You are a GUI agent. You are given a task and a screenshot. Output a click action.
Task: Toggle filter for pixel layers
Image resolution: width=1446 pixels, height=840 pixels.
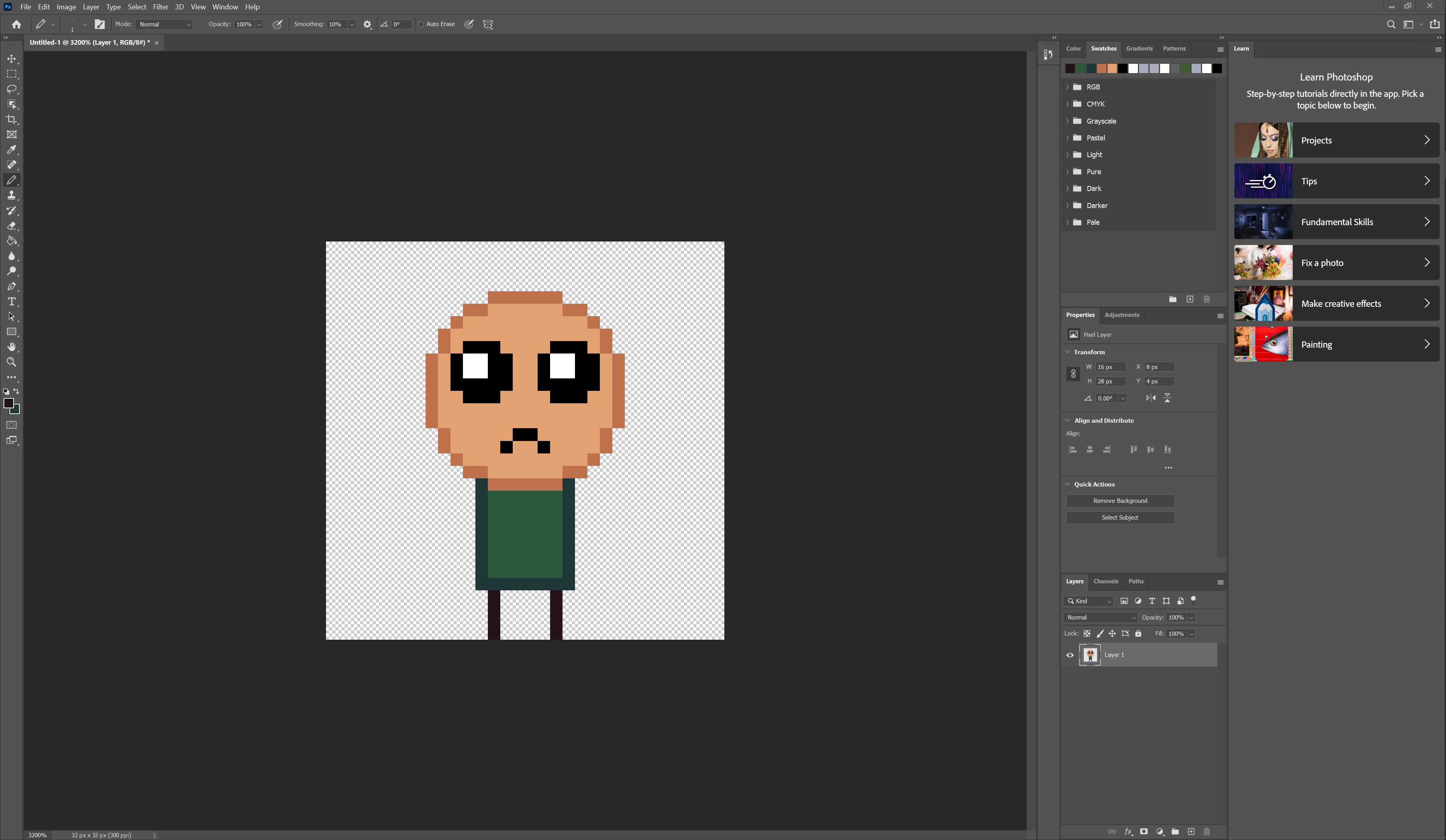(1123, 601)
